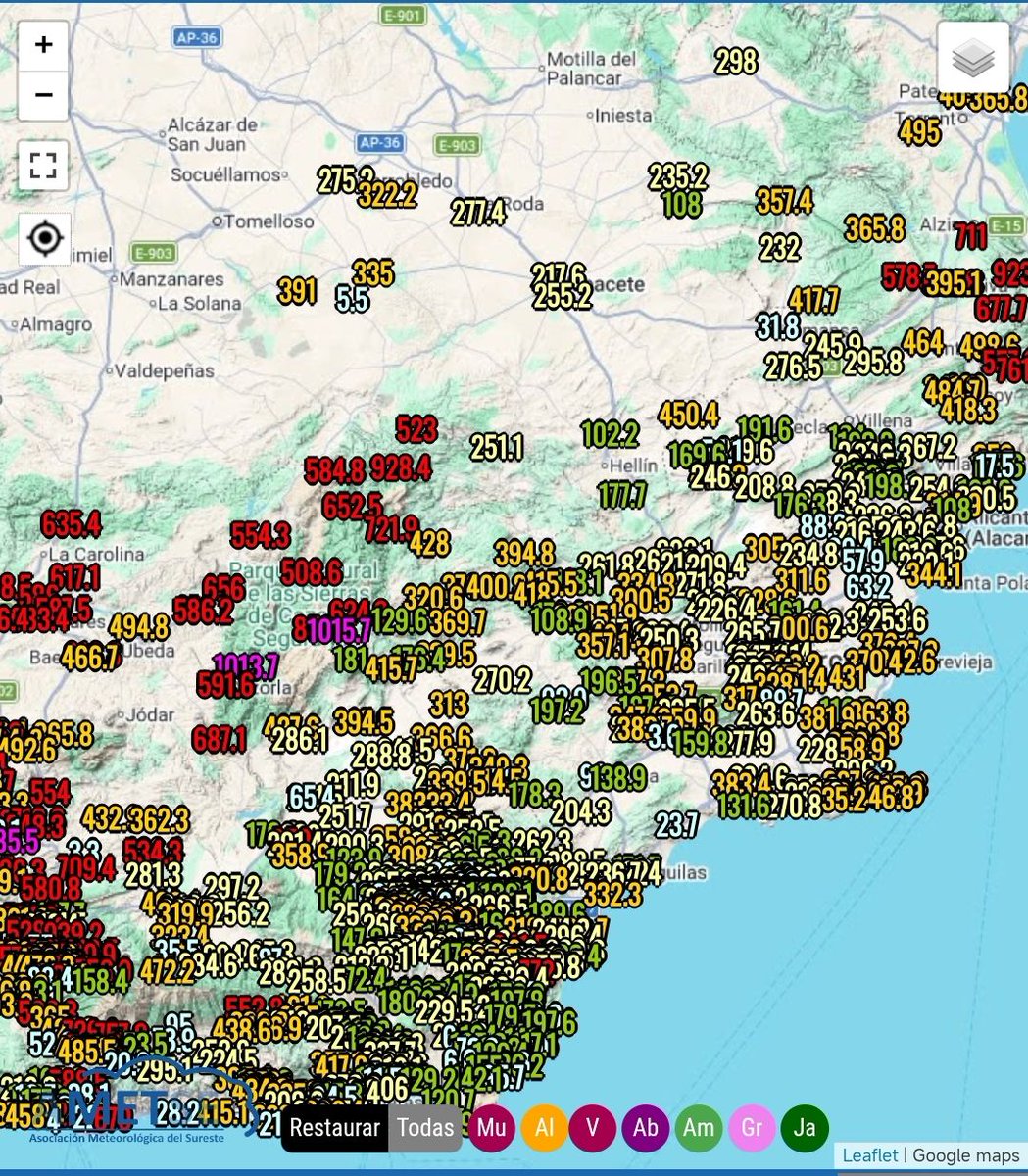Select the red 635.4 value
1028x1176 pixels.
point(71,523)
